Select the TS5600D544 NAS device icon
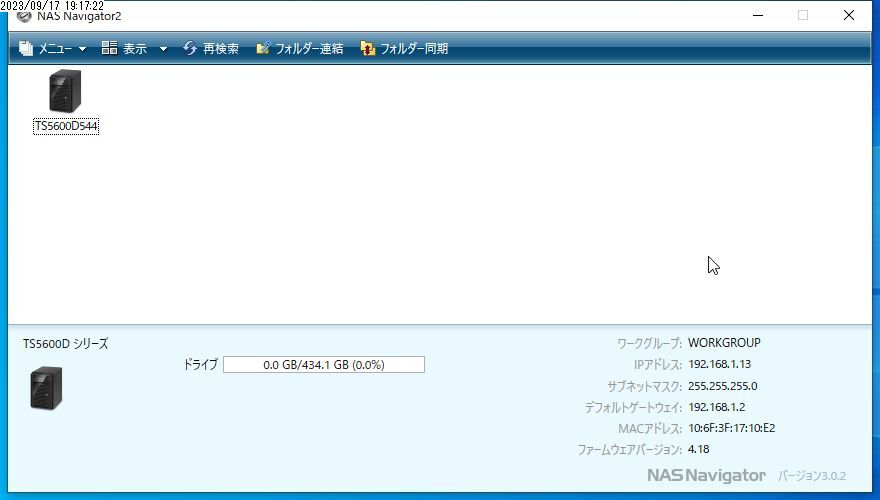This screenshot has width=880, height=500. [x=65, y=91]
